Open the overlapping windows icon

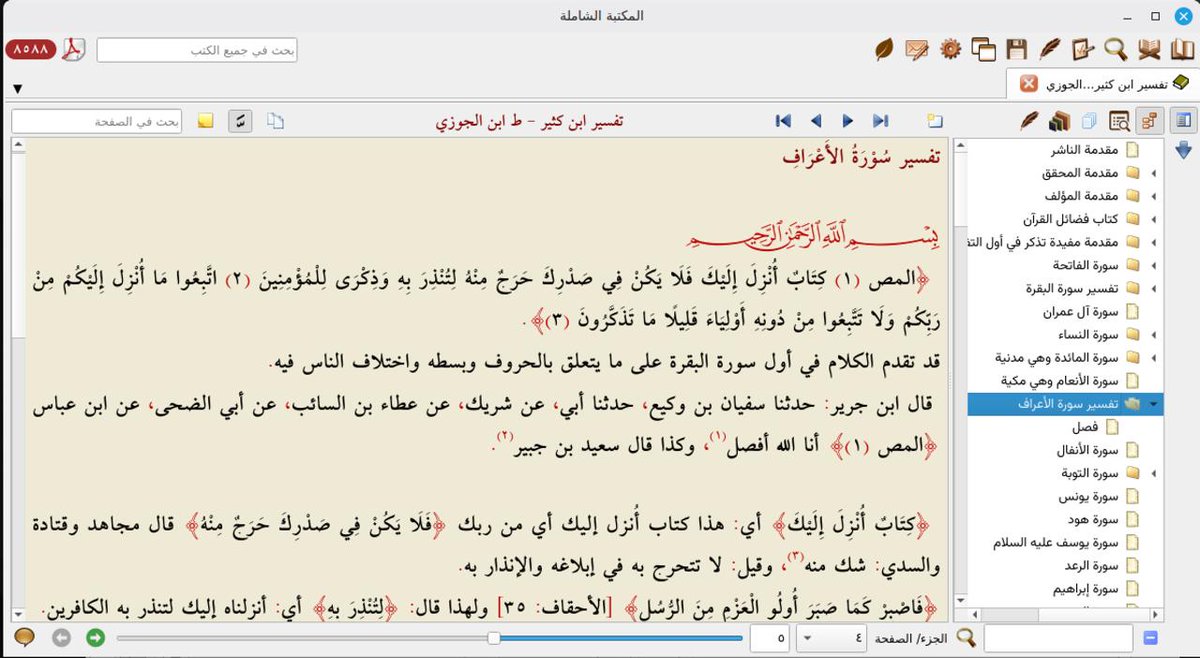point(984,49)
